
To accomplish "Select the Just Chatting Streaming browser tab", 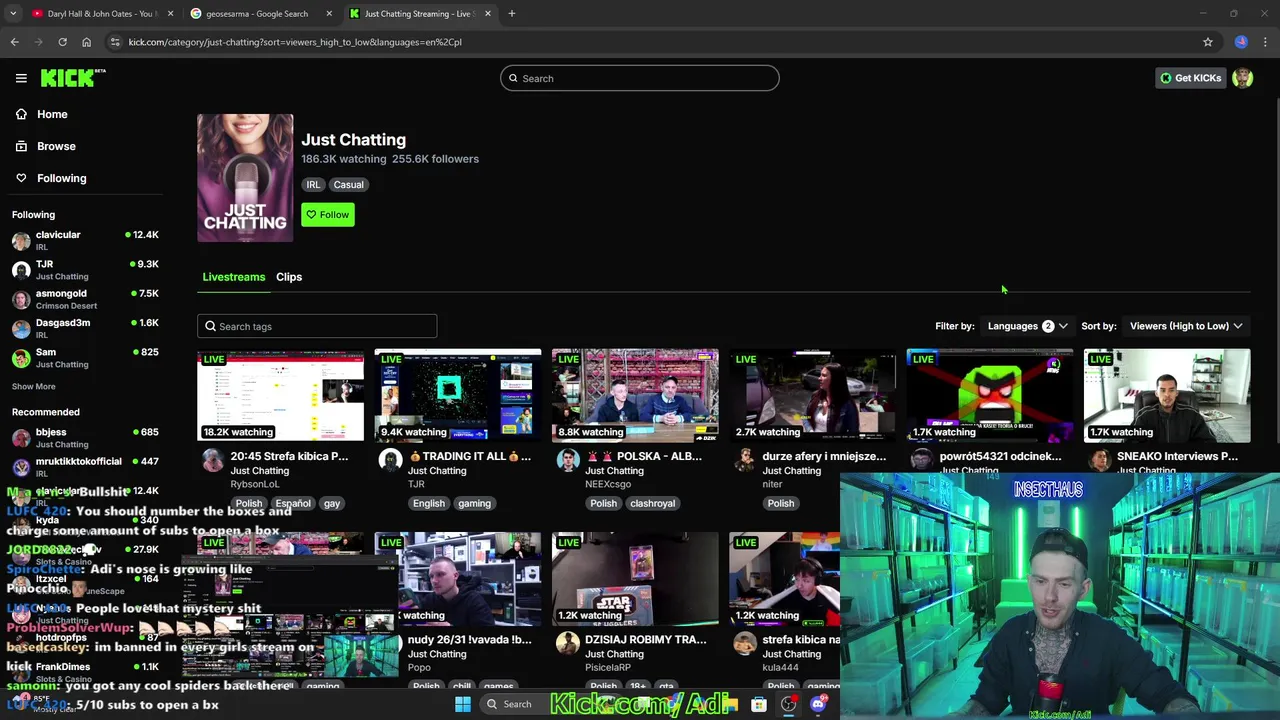I will click(x=418, y=13).
